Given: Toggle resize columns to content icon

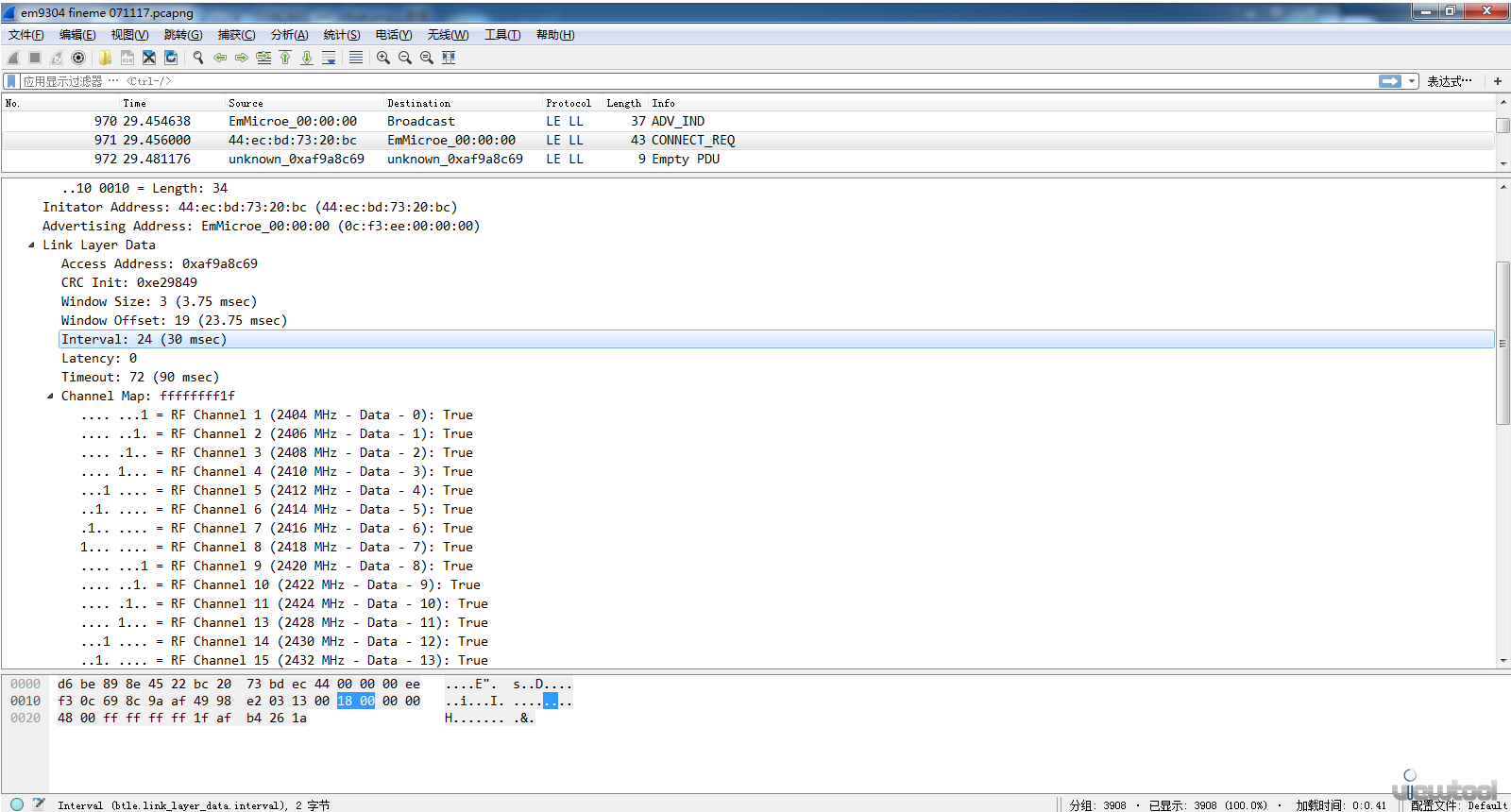Looking at the screenshot, I should (449, 58).
